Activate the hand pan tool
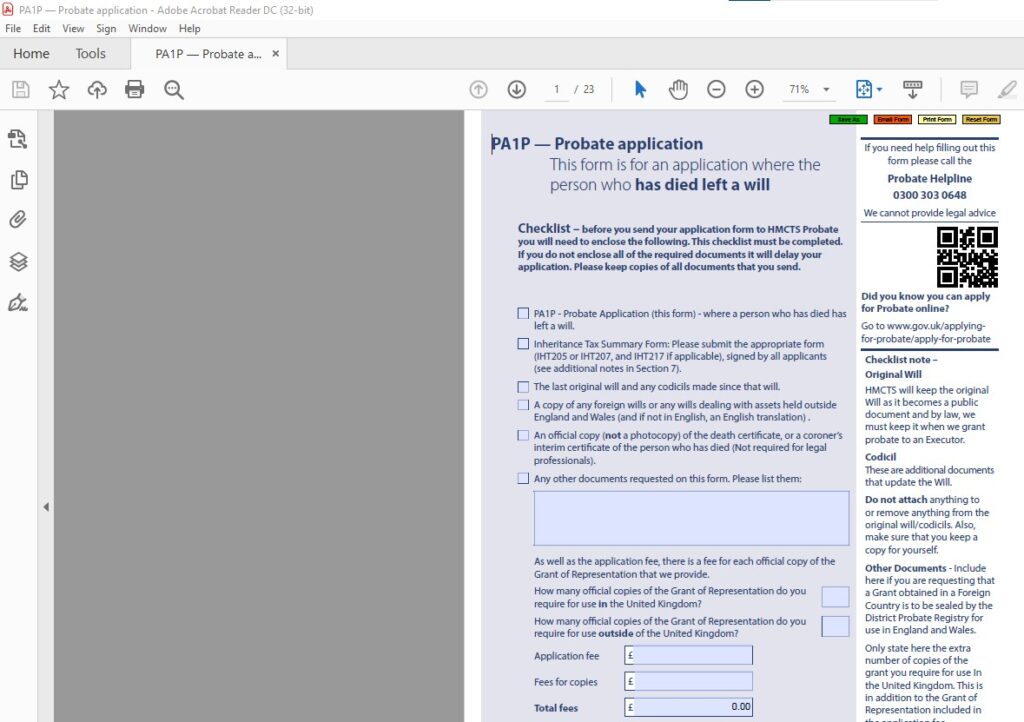Image resolution: width=1024 pixels, height=722 pixels. [679, 89]
